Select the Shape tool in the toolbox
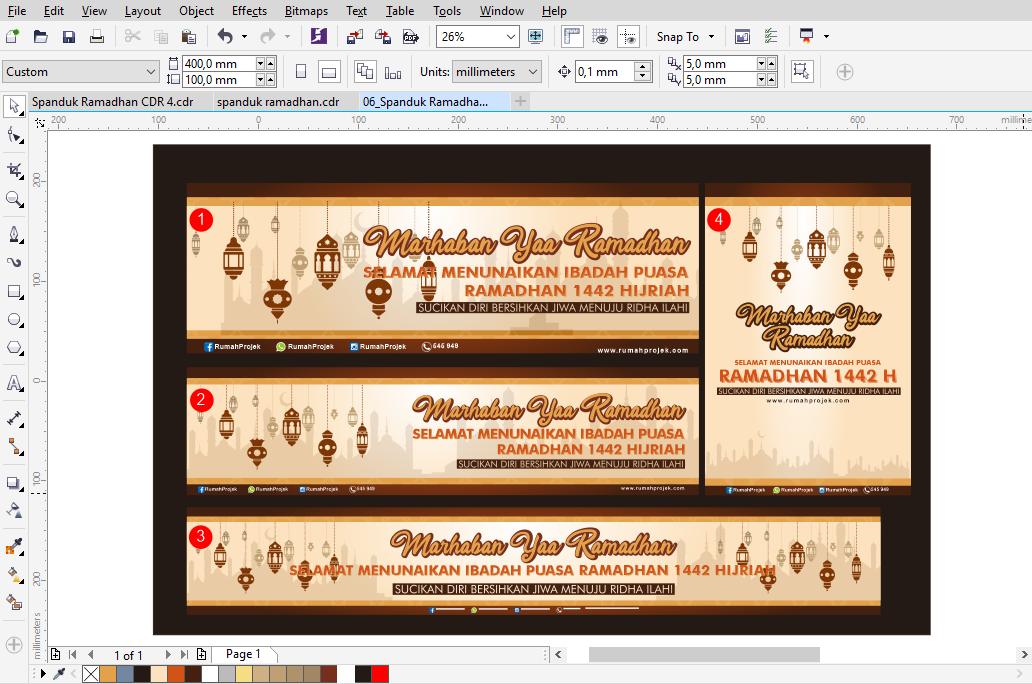The height and width of the screenshot is (684, 1032). (x=14, y=133)
